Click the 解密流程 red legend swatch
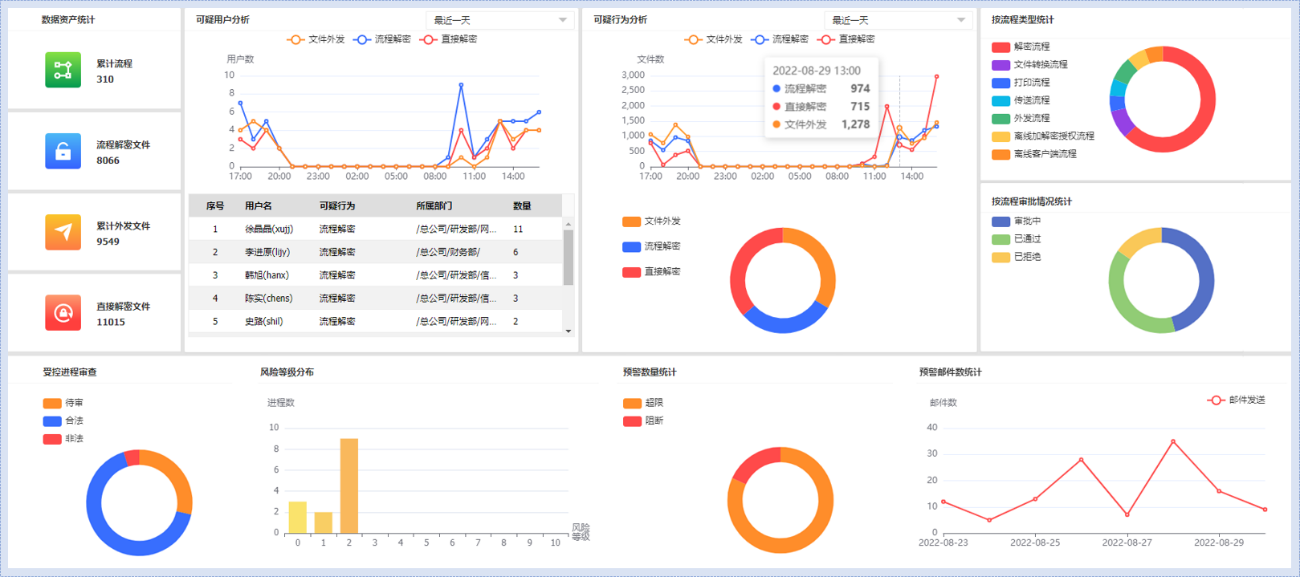 (1001, 47)
